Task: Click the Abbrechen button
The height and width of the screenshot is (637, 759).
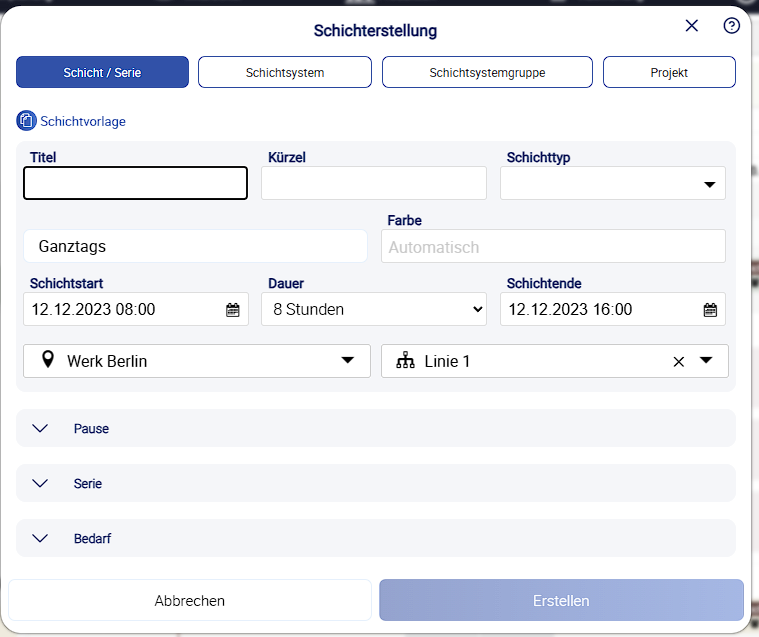Action: (x=190, y=601)
